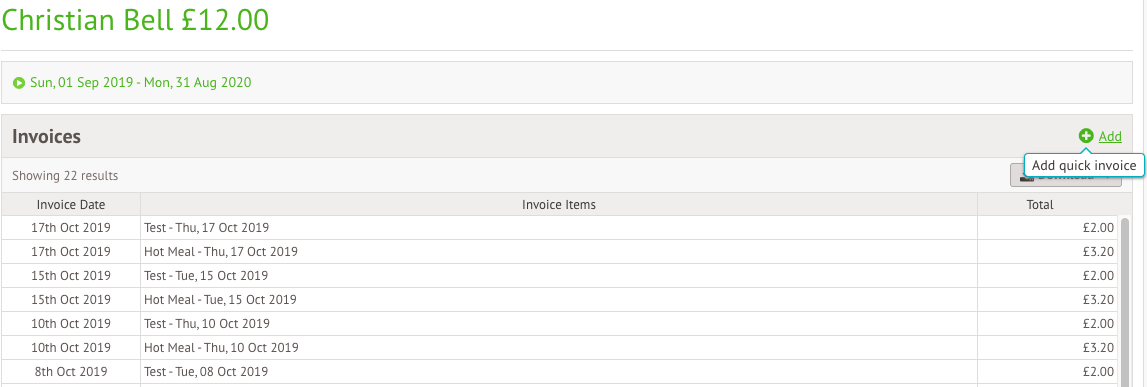The width and height of the screenshot is (1147, 387).
Task: Click the green play icon beside date range
Action: (x=19, y=83)
